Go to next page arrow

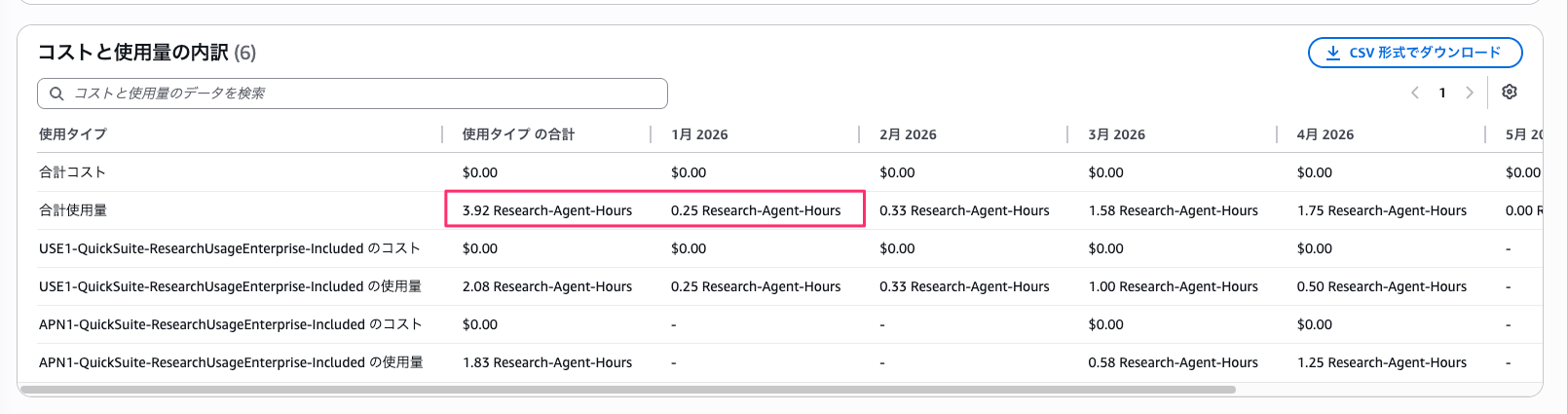pos(1470,93)
